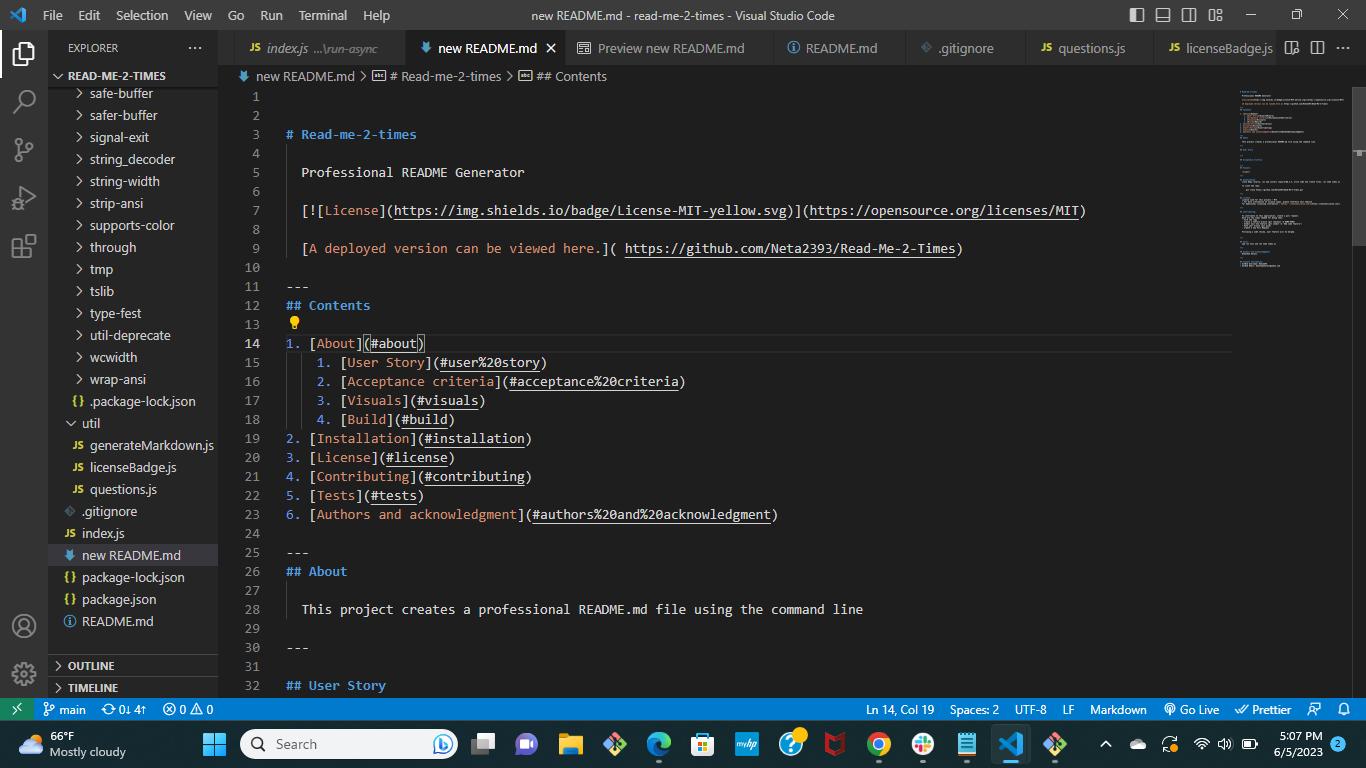Screen dimensions: 1366x768
Task: Open the Accounts menu icon
Action: pos(24,626)
